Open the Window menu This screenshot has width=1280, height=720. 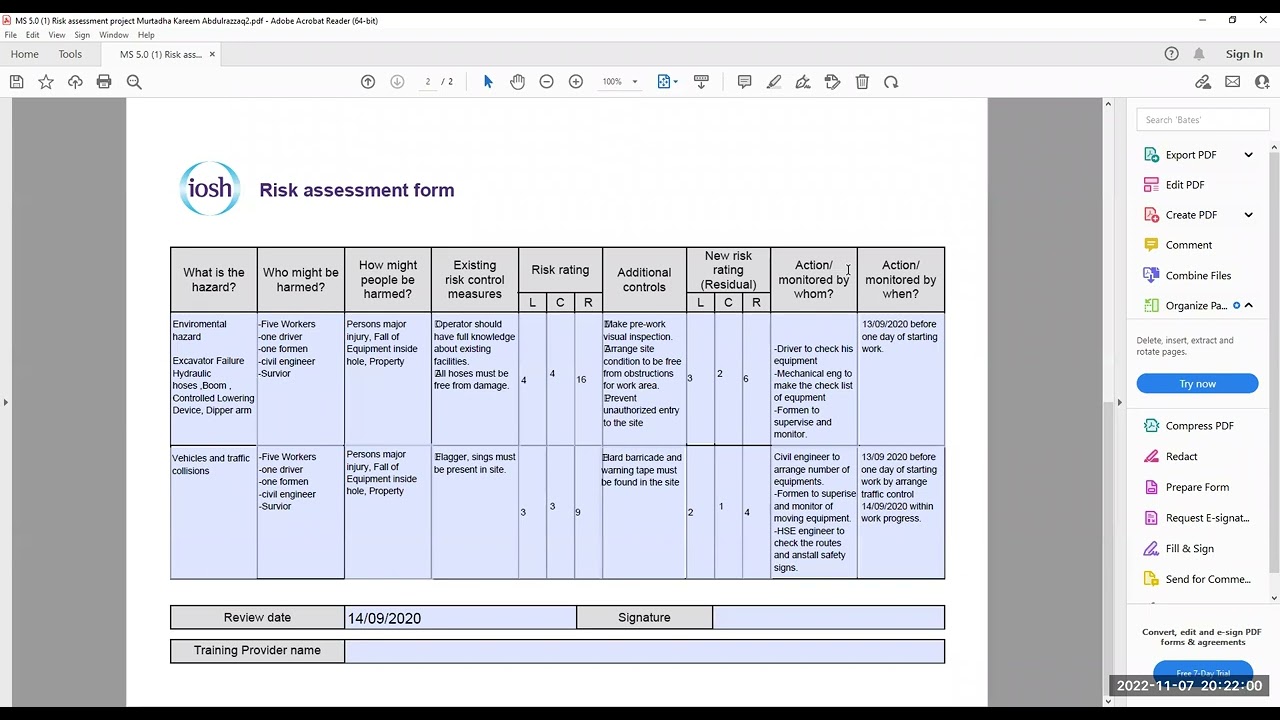pos(114,35)
